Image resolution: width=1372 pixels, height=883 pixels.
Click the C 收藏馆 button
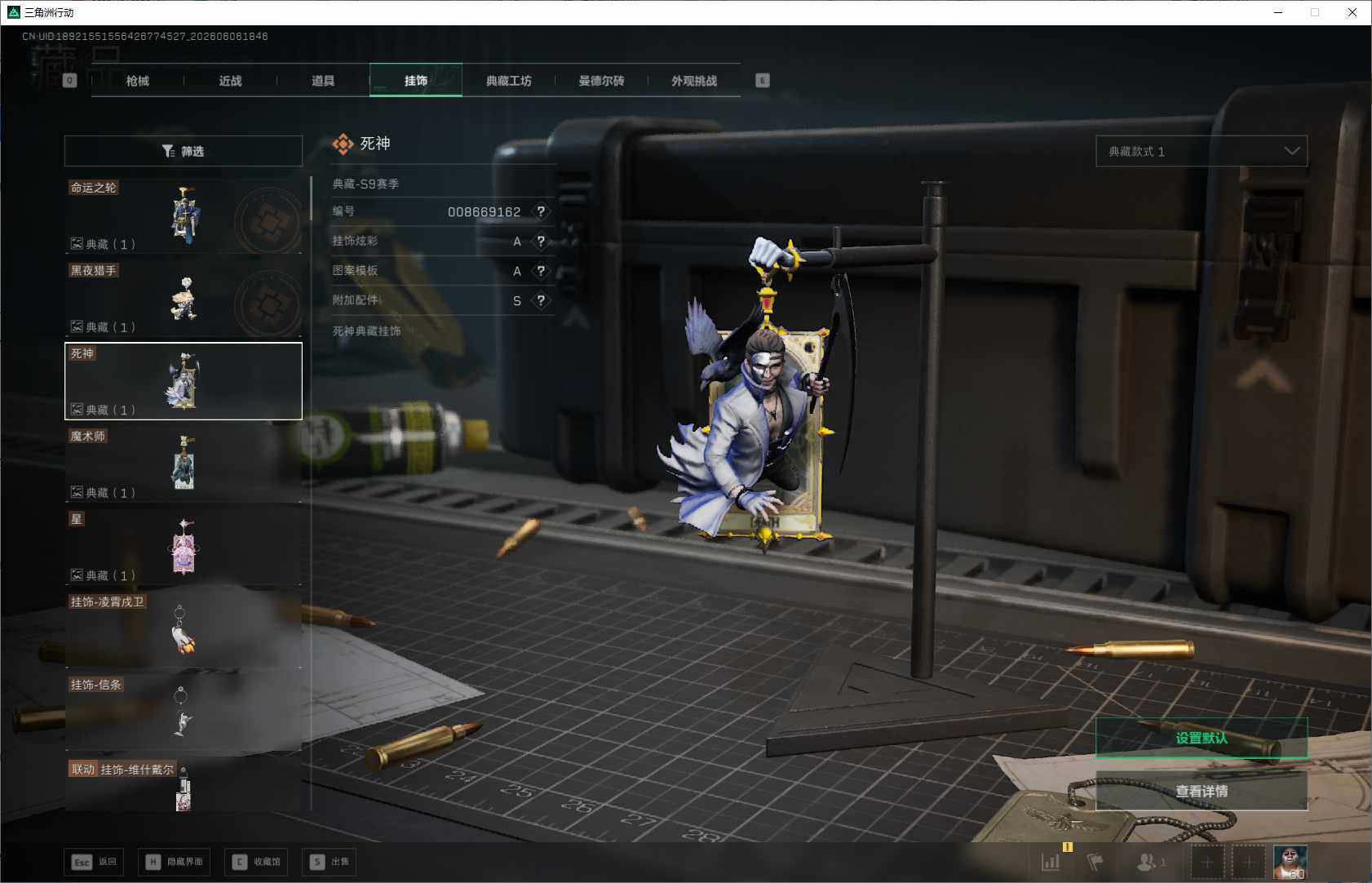(x=256, y=862)
